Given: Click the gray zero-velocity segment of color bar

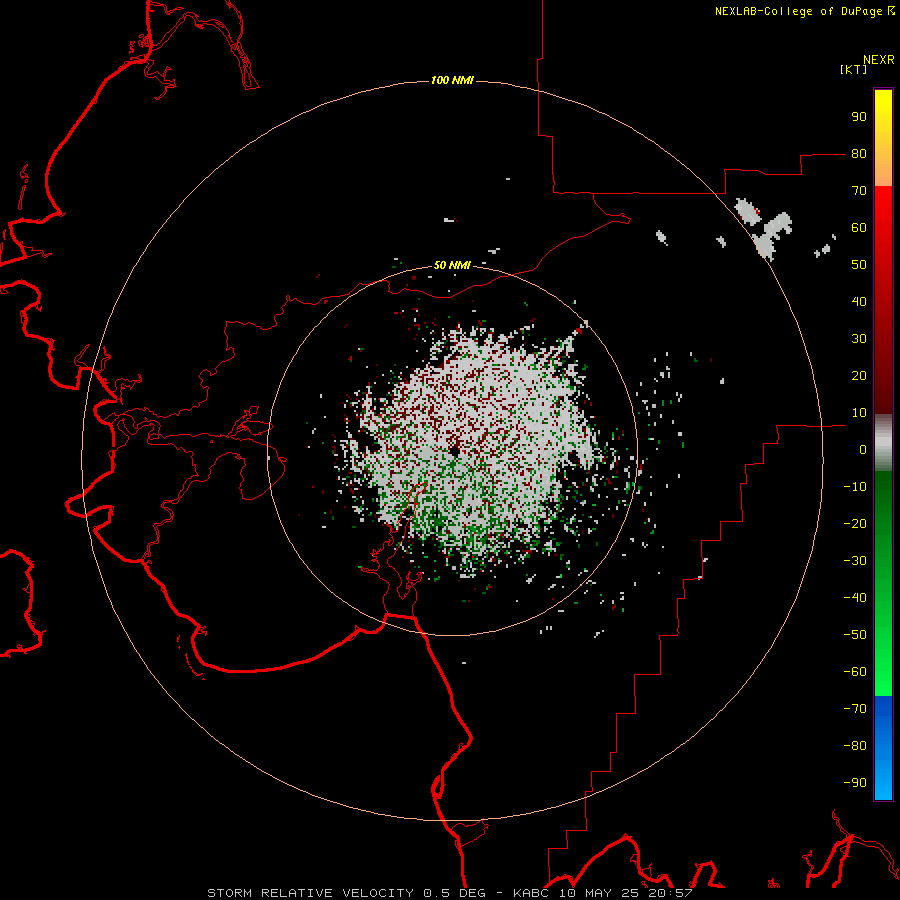Looking at the screenshot, I should coord(883,443).
